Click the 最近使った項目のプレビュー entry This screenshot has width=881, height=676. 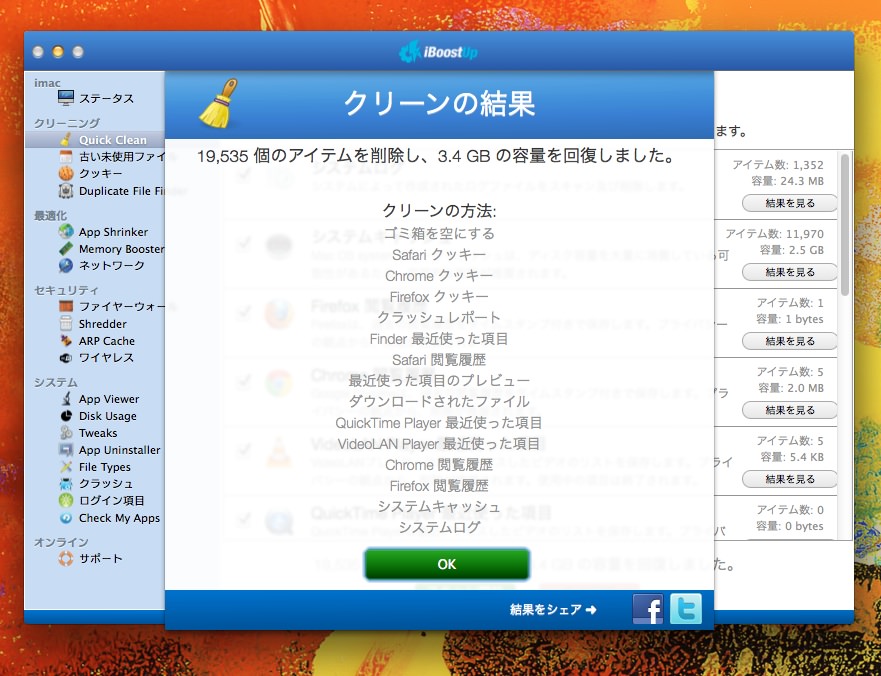pyautogui.click(x=439, y=380)
